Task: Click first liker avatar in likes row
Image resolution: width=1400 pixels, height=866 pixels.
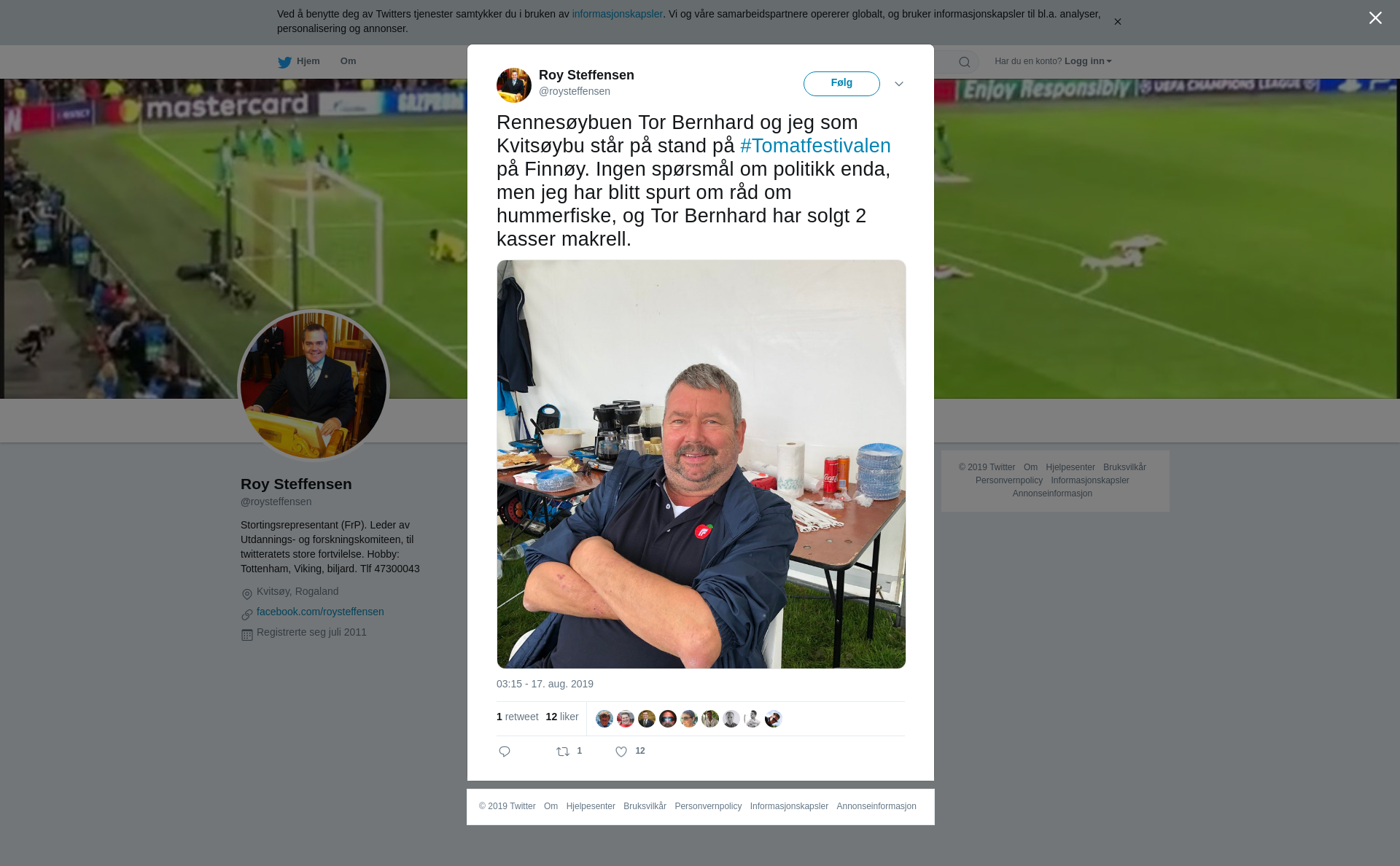Action: (x=604, y=719)
